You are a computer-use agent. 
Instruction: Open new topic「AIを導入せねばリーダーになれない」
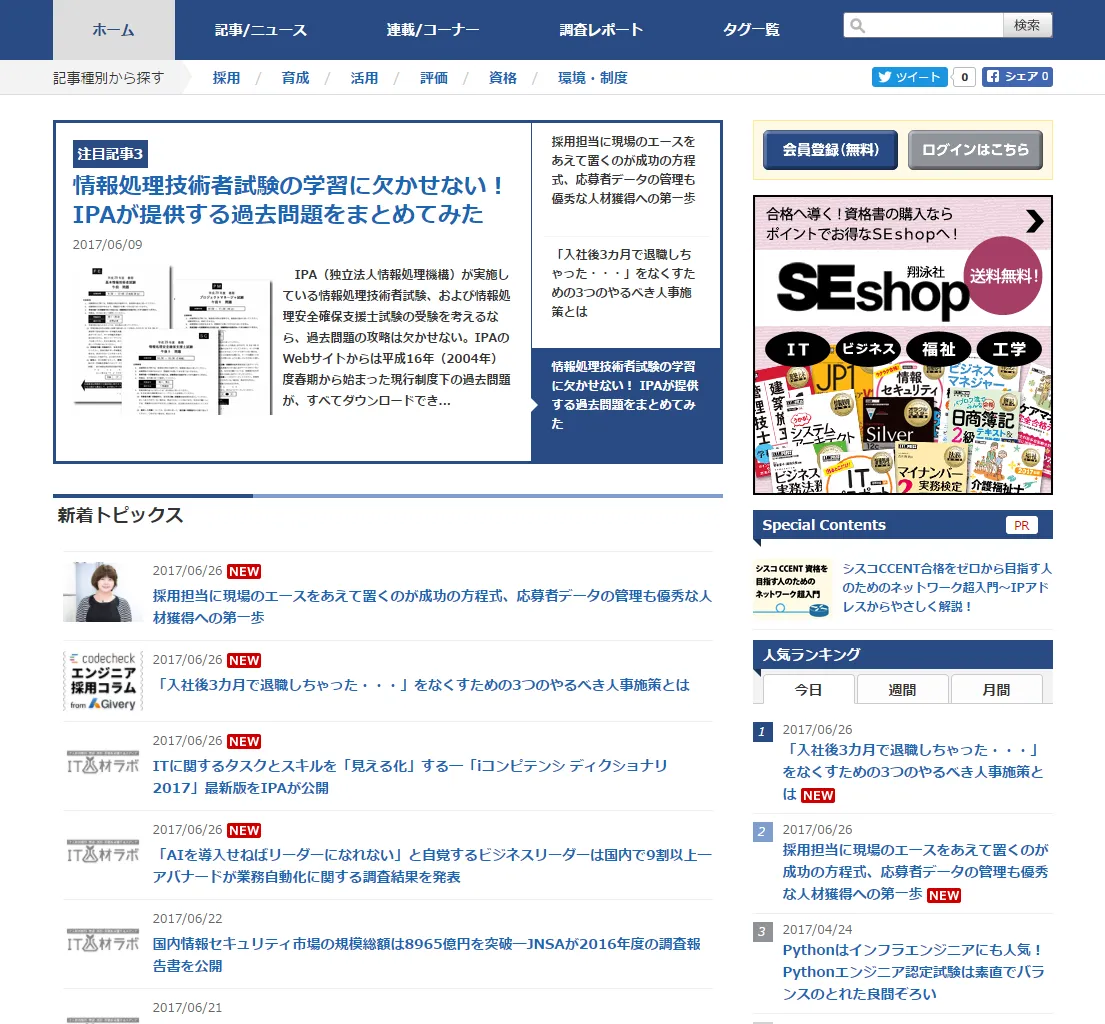tap(432, 865)
